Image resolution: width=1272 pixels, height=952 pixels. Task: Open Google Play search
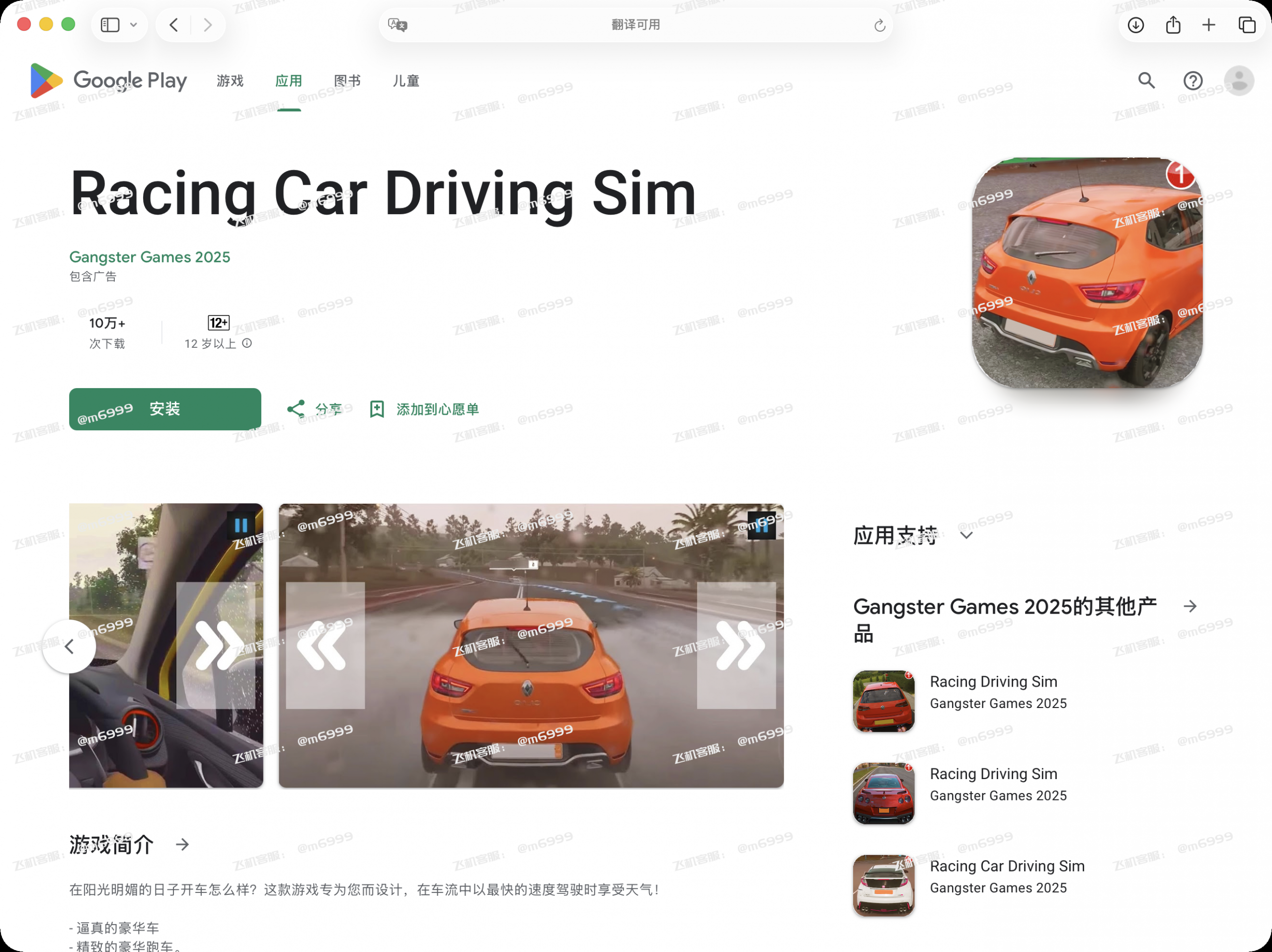click(x=1146, y=80)
